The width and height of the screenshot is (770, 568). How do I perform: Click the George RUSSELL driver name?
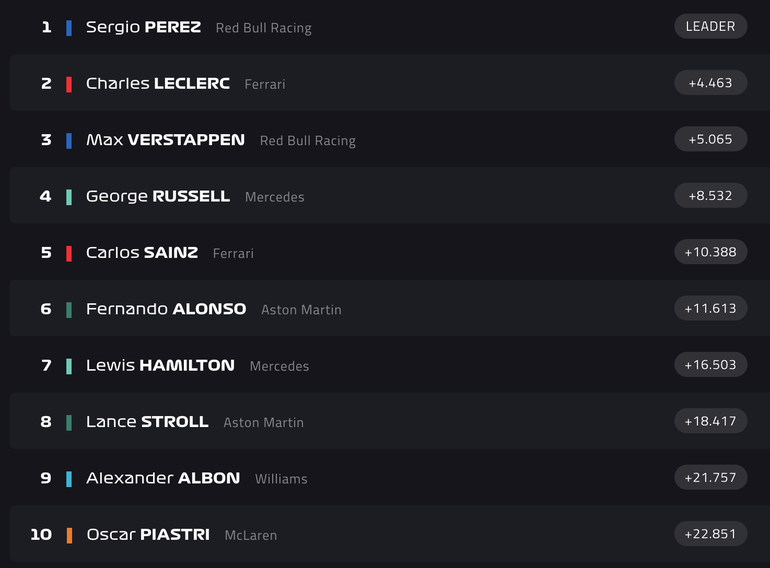pos(158,196)
